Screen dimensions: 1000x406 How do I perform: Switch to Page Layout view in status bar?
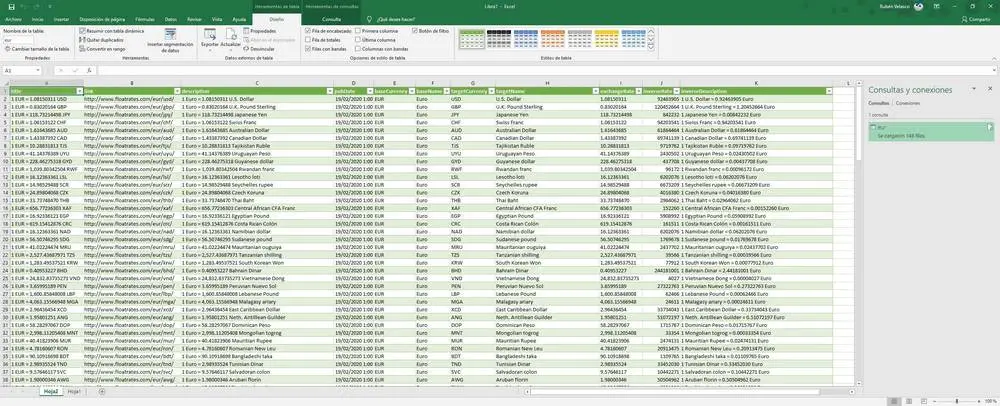pyautogui.click(x=911, y=401)
